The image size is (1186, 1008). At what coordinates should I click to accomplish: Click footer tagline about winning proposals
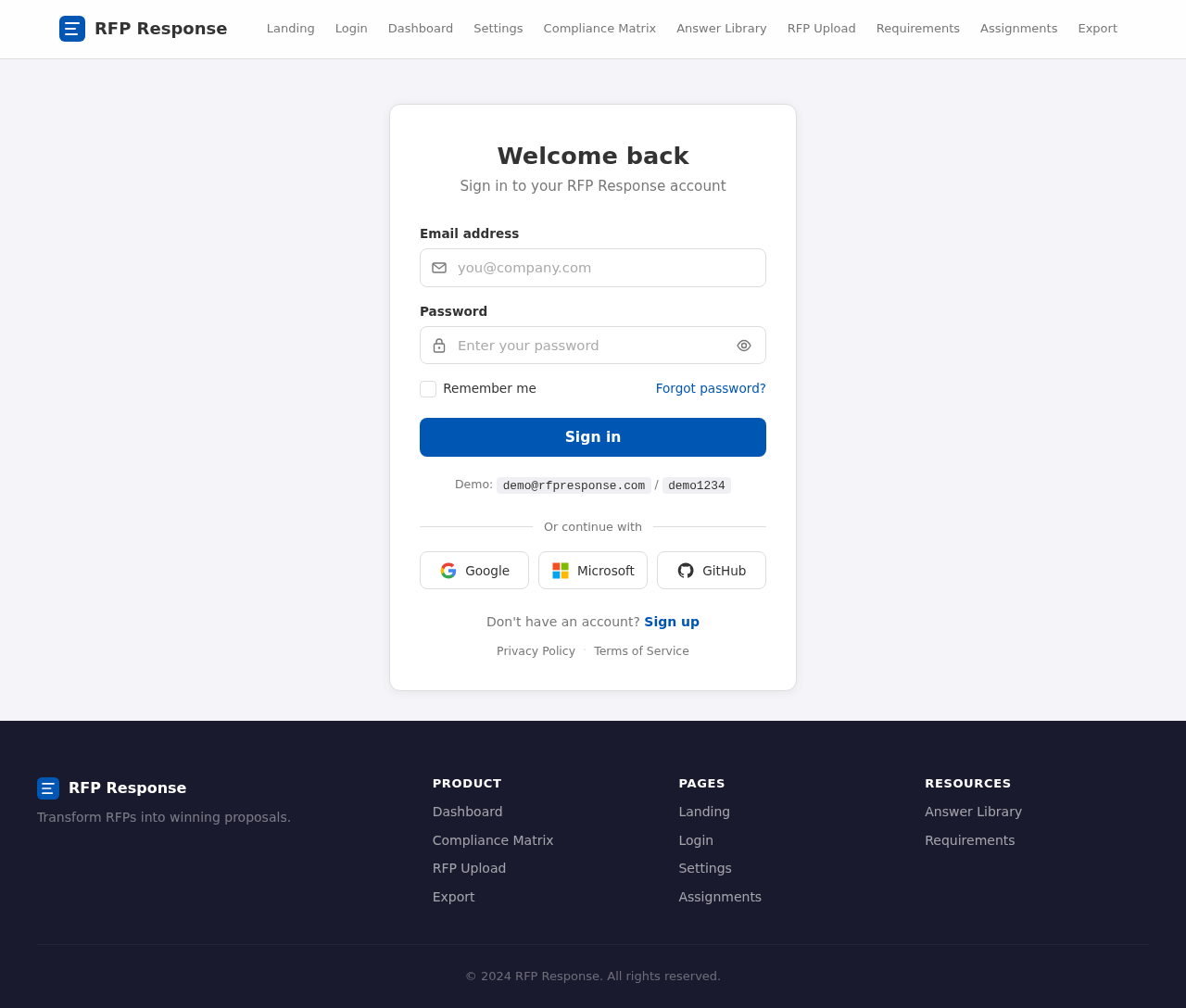[x=164, y=817]
